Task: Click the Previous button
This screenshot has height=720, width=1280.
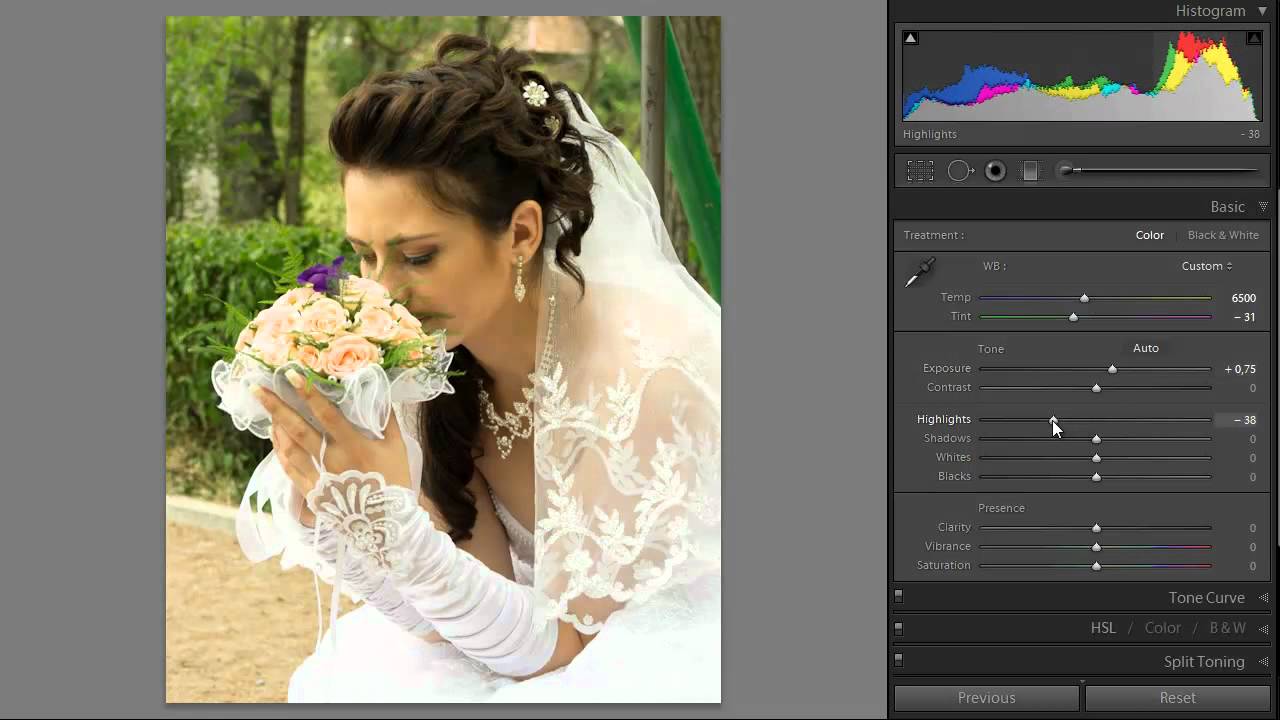Action: (986, 698)
